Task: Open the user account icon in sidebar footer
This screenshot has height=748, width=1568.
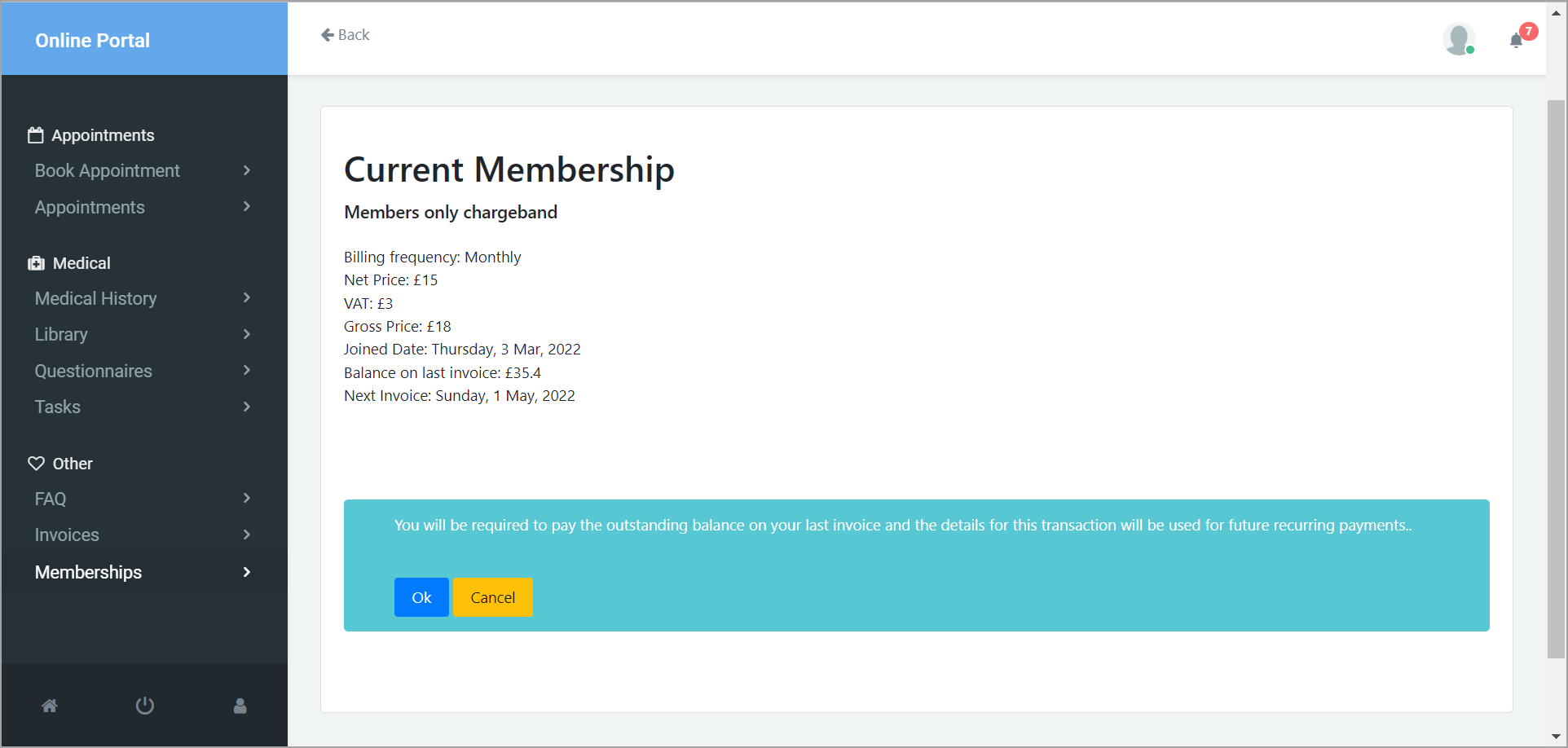Action: (x=240, y=706)
